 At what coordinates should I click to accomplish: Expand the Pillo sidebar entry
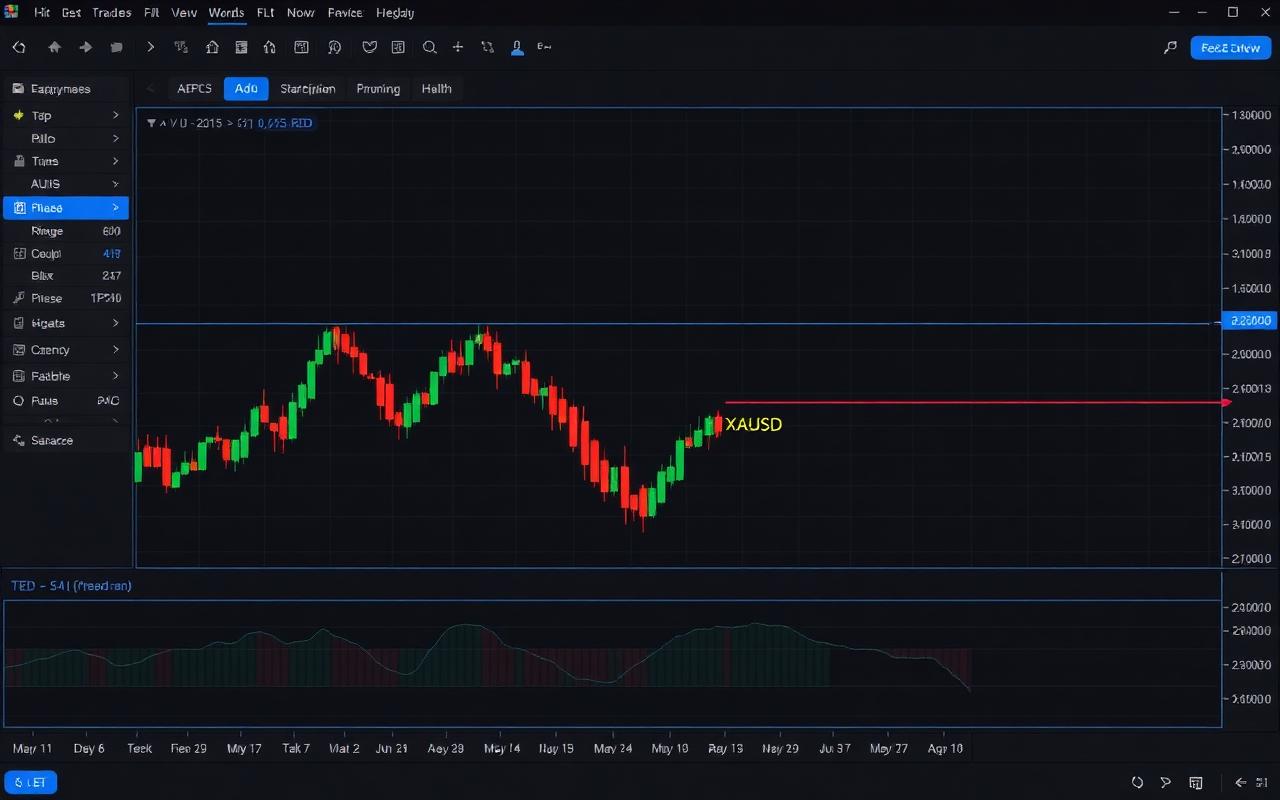point(116,139)
